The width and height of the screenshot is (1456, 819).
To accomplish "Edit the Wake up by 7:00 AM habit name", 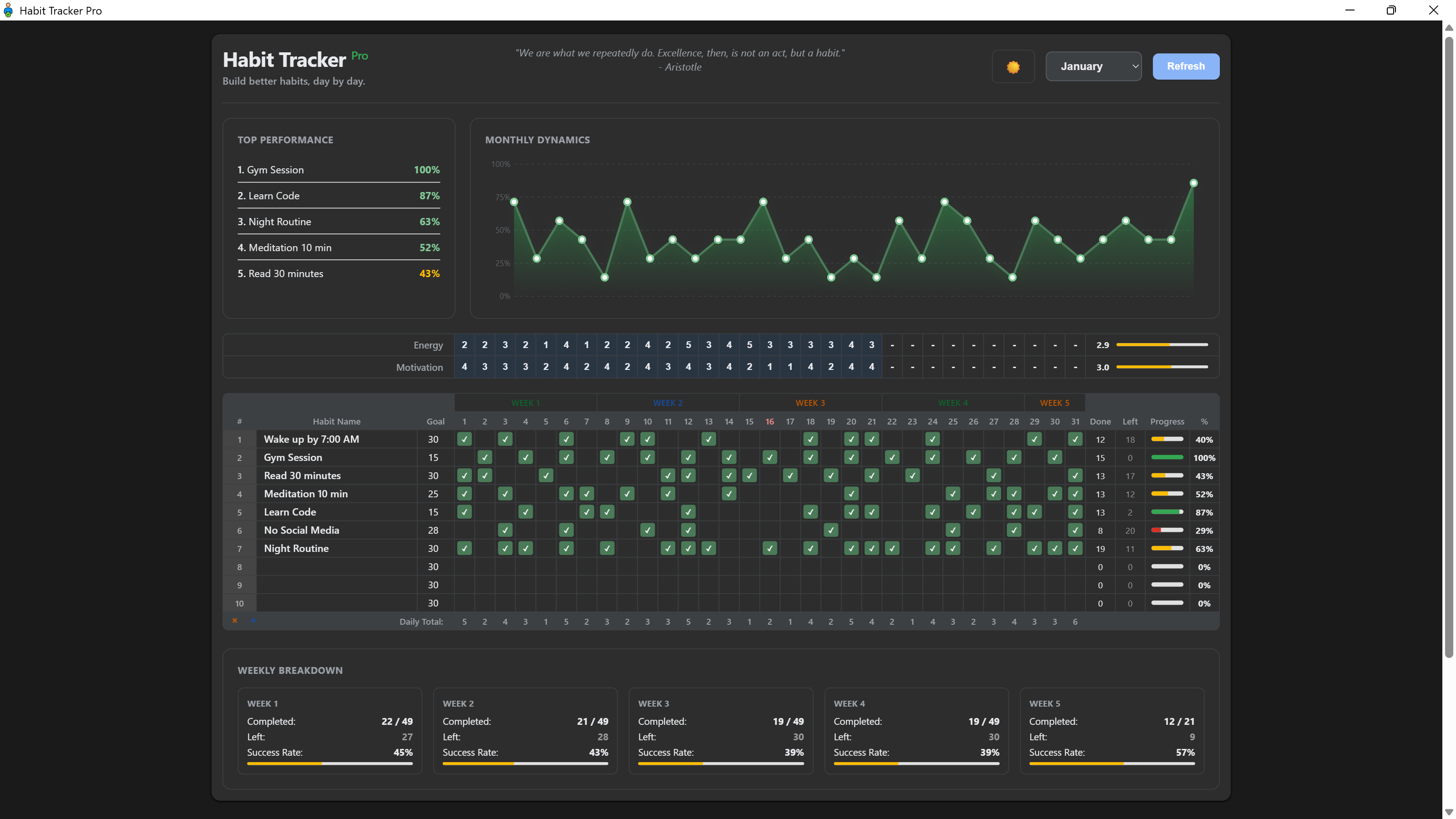I will point(337,439).
